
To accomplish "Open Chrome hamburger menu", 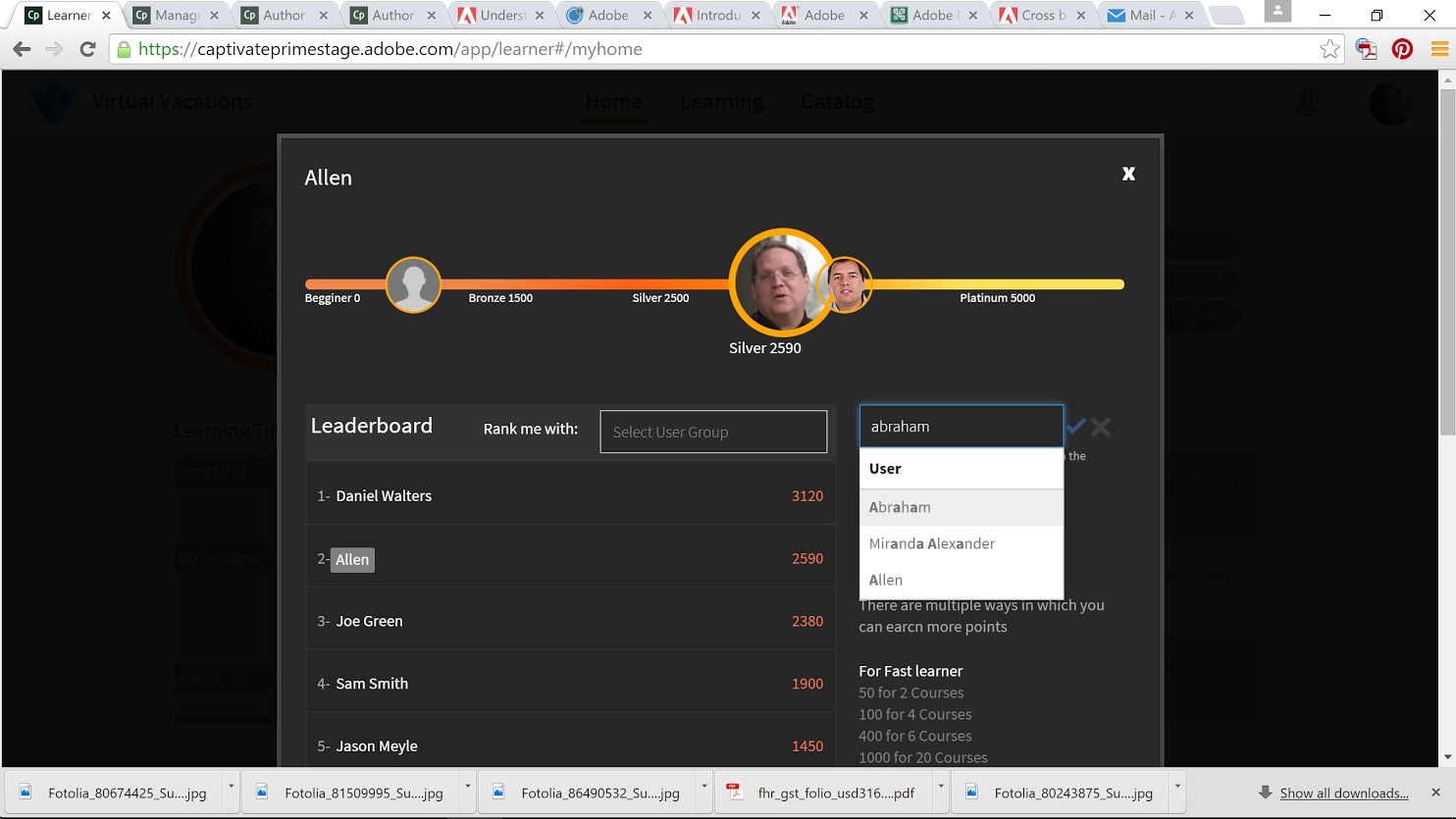I will [1439, 49].
